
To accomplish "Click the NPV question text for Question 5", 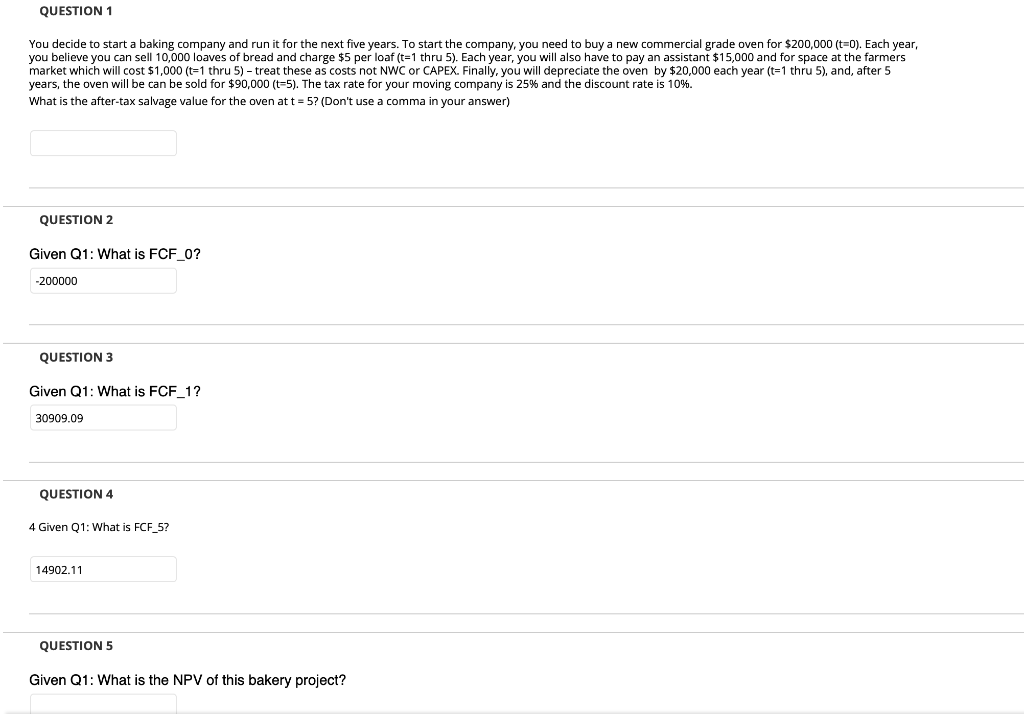I will [x=187, y=679].
